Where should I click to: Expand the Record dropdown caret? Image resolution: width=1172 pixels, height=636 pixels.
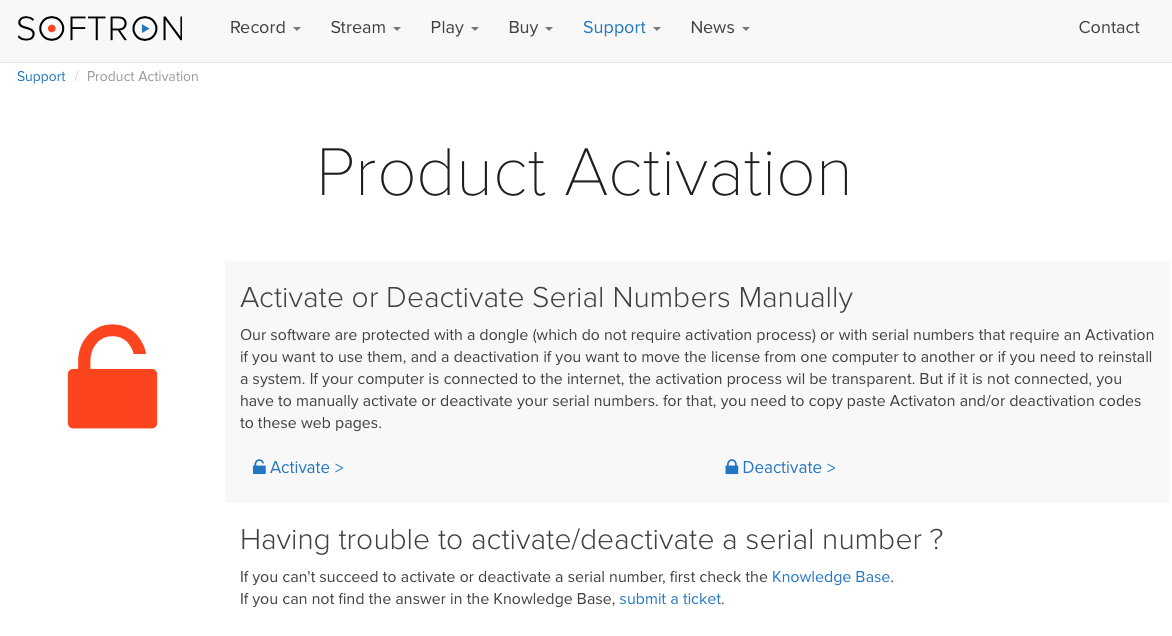tap(297, 29)
